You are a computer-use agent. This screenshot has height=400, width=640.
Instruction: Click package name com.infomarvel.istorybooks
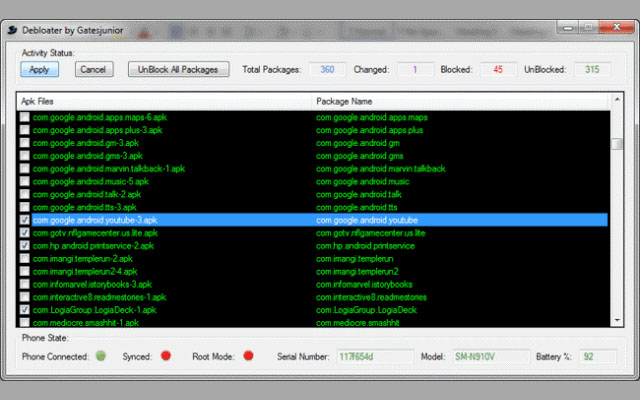click(364, 284)
